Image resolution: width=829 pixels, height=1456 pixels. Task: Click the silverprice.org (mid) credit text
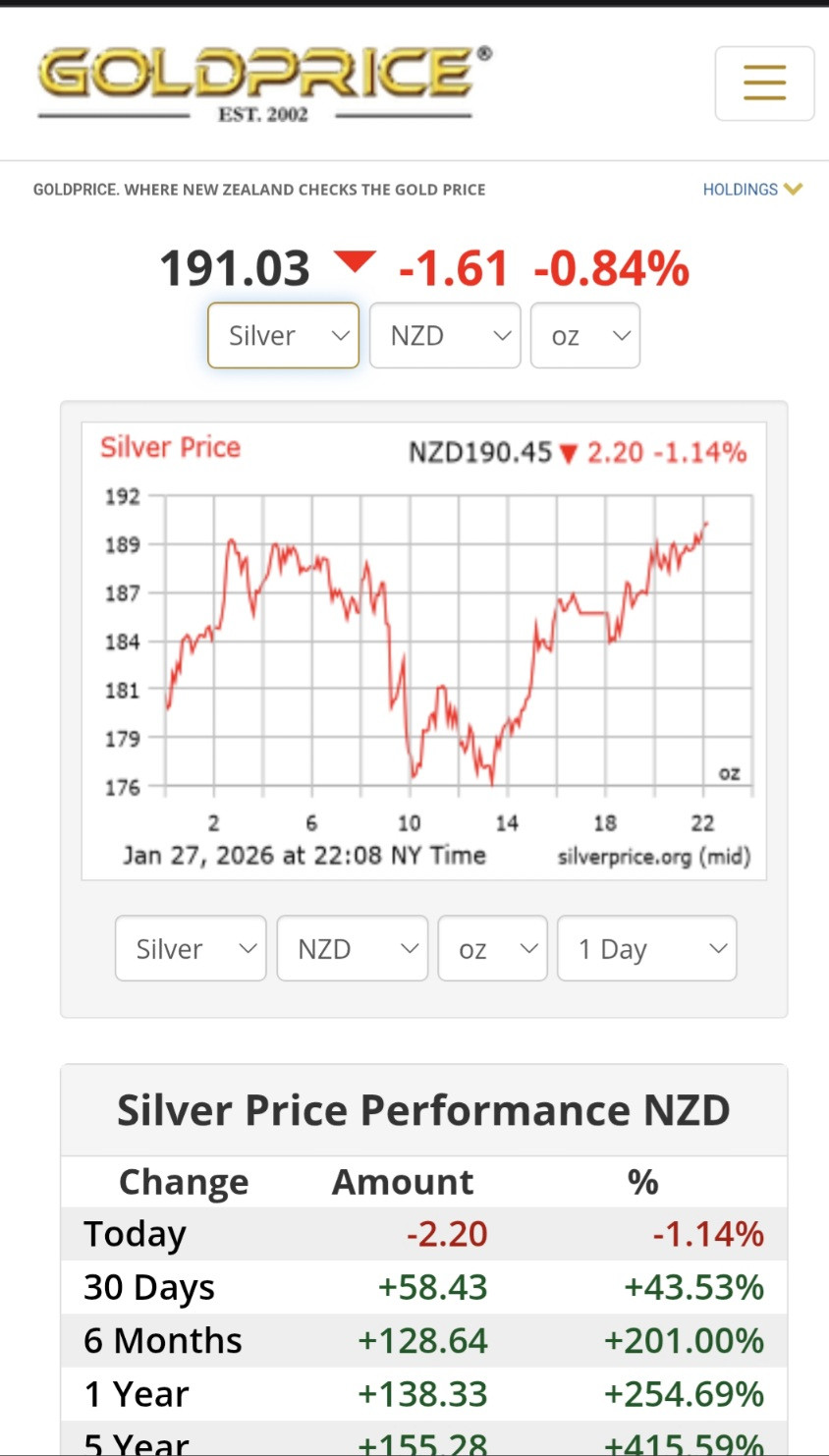coord(654,857)
